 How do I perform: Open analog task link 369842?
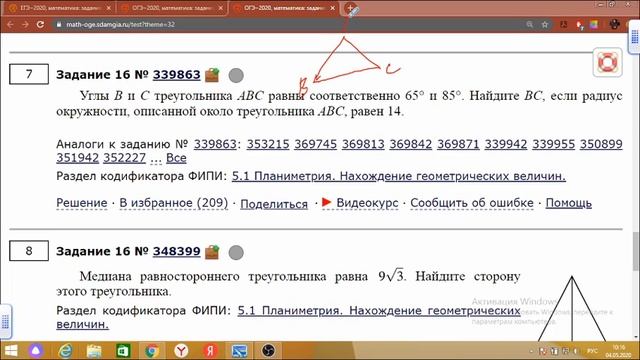click(411, 144)
